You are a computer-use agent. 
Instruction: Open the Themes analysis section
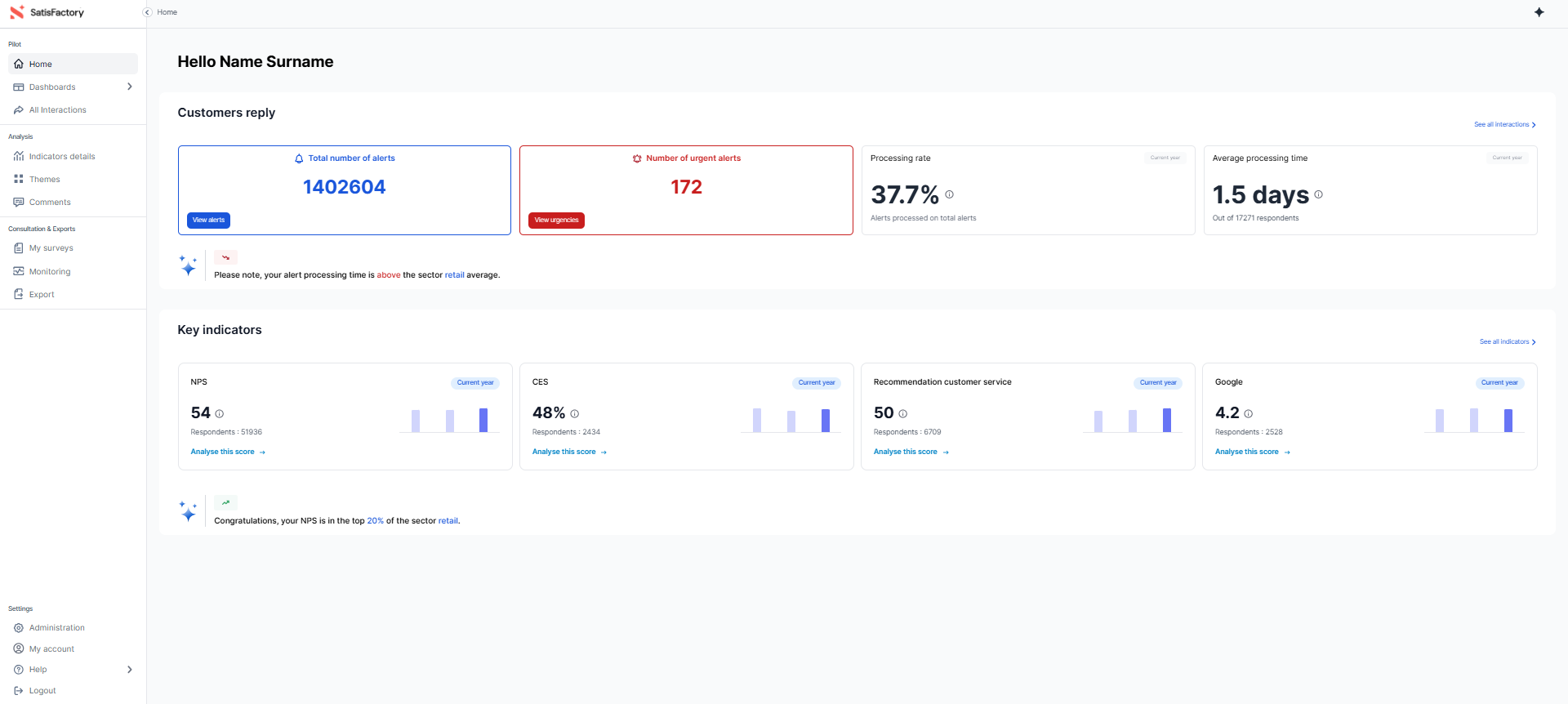44,180
